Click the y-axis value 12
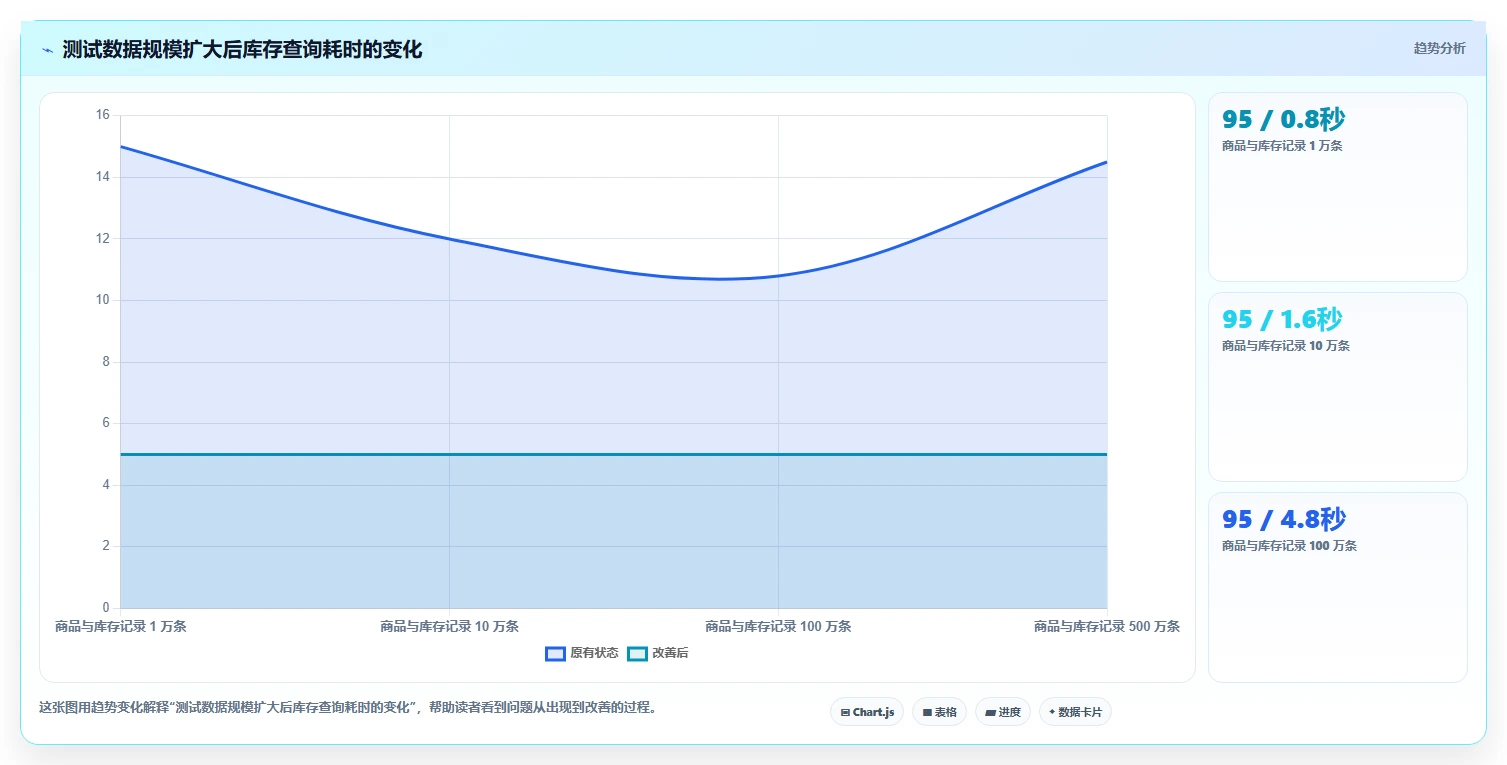 point(102,238)
